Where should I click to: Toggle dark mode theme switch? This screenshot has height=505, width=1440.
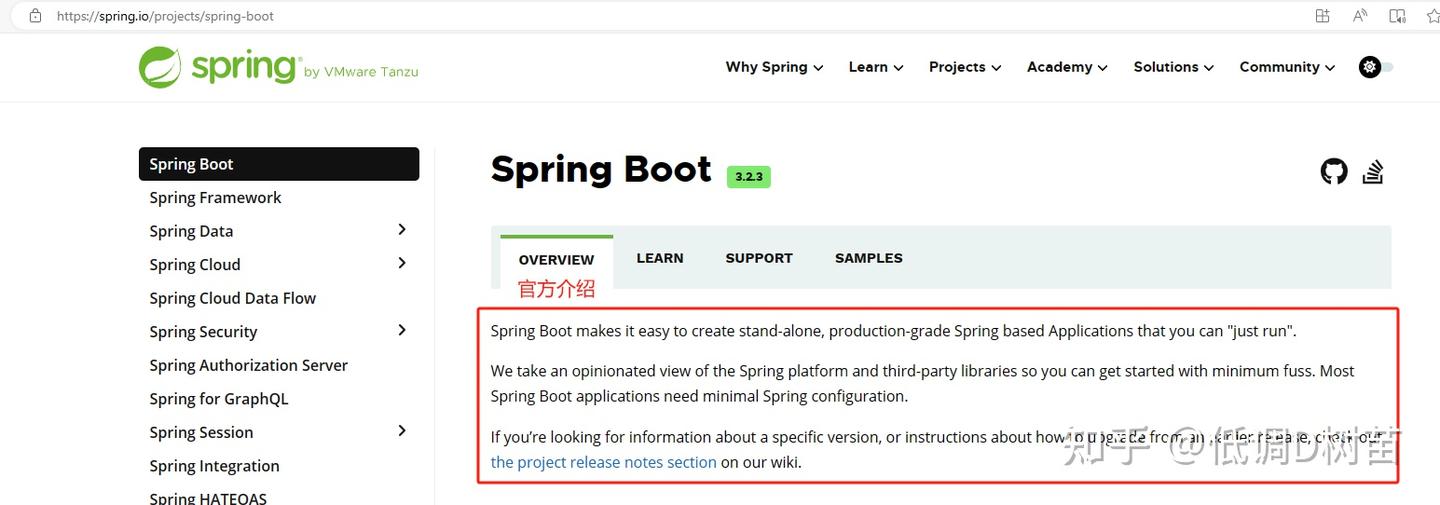pyautogui.click(x=1376, y=67)
